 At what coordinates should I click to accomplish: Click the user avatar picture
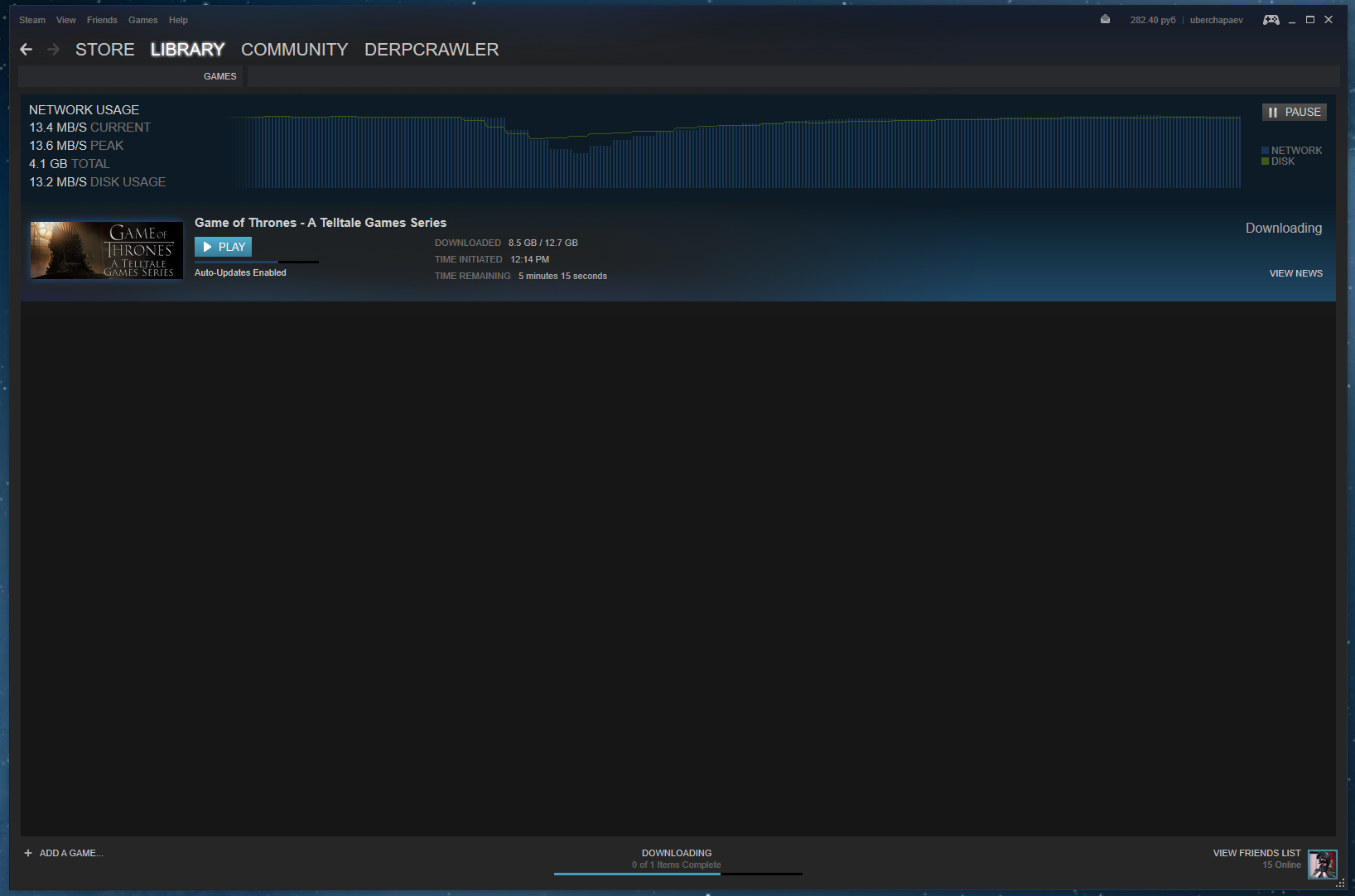click(x=1322, y=864)
